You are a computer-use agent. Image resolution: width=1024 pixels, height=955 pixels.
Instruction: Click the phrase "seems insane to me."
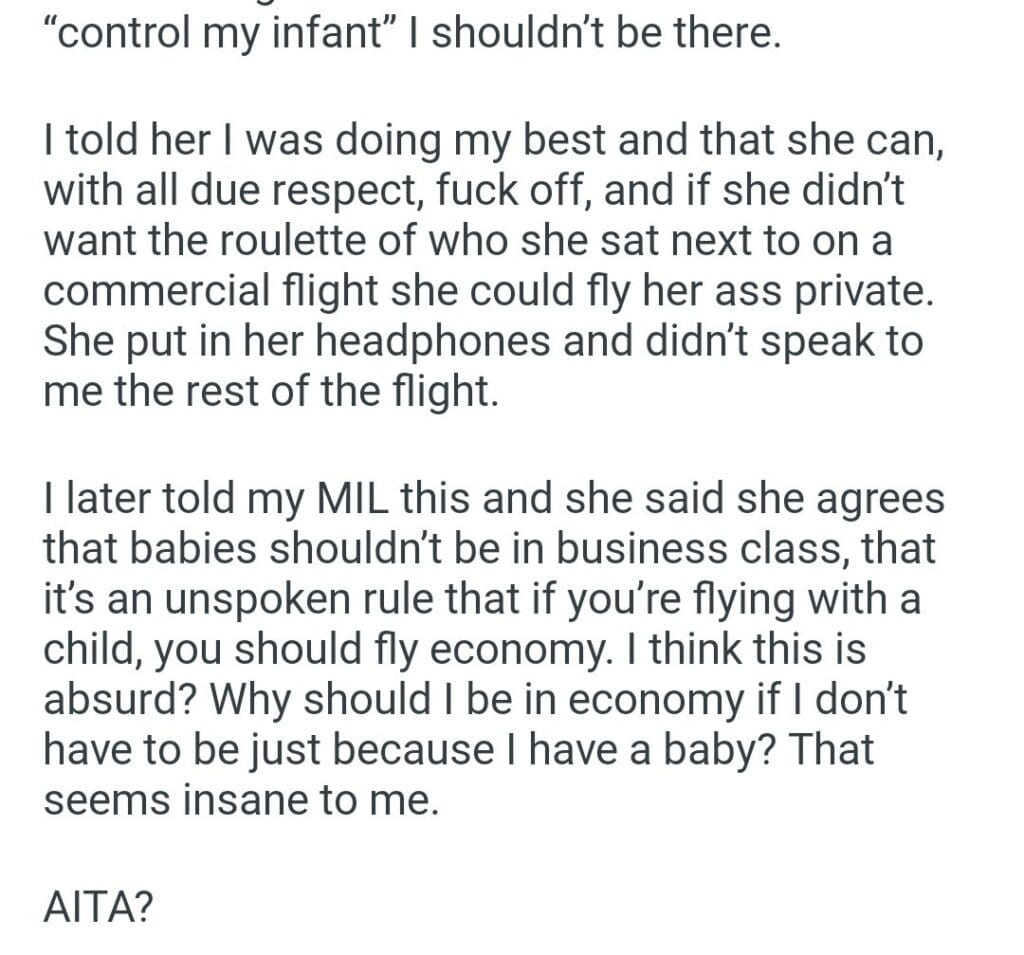[241, 802]
